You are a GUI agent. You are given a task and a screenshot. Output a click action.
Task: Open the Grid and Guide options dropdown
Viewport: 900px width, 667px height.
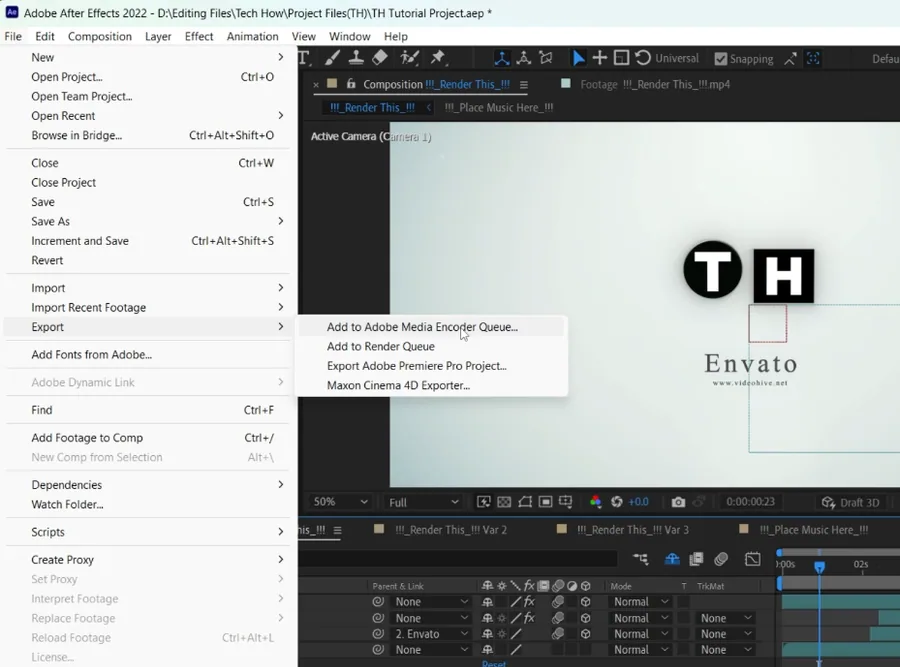[x=566, y=502]
